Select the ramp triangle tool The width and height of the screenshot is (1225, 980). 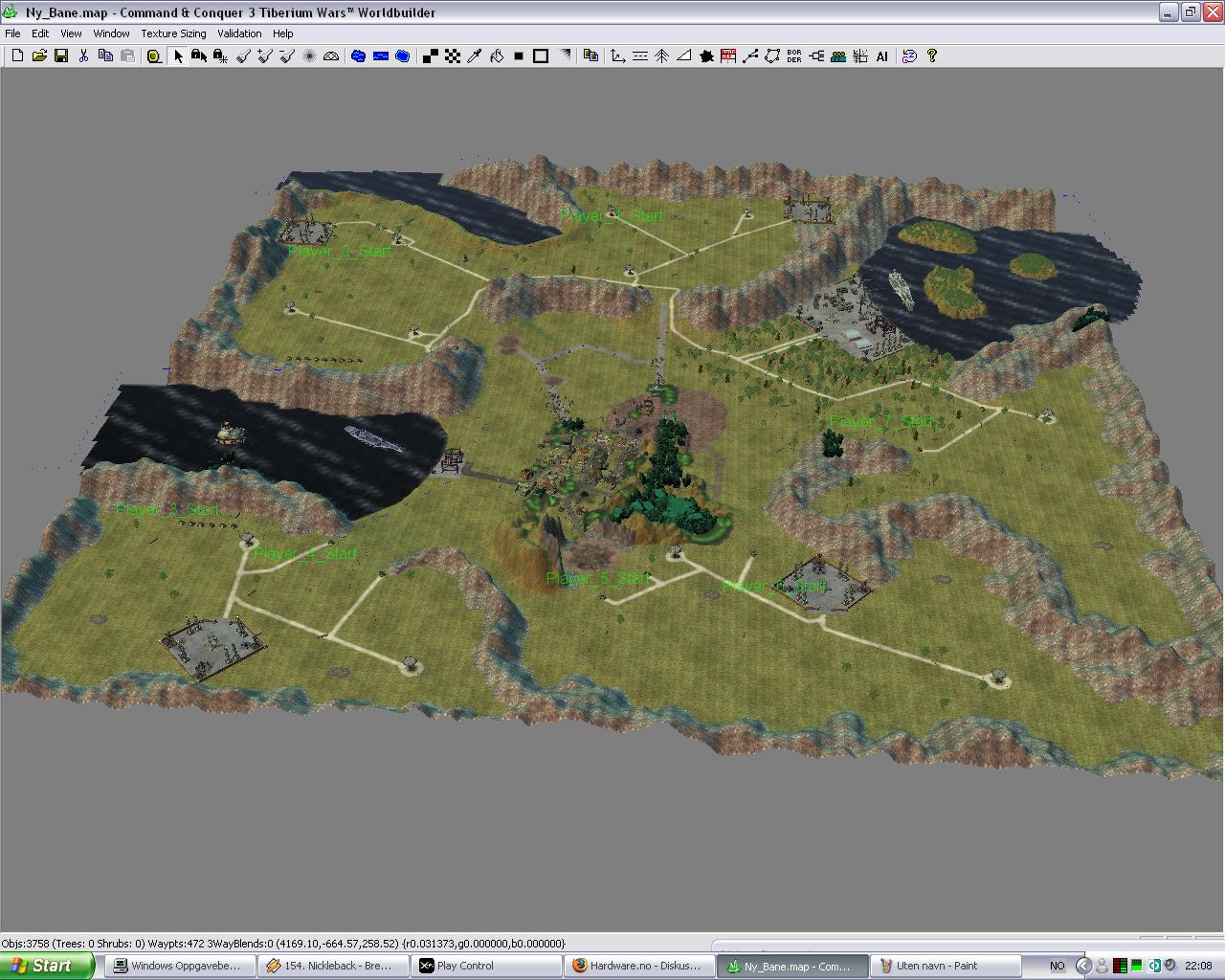pos(683,56)
